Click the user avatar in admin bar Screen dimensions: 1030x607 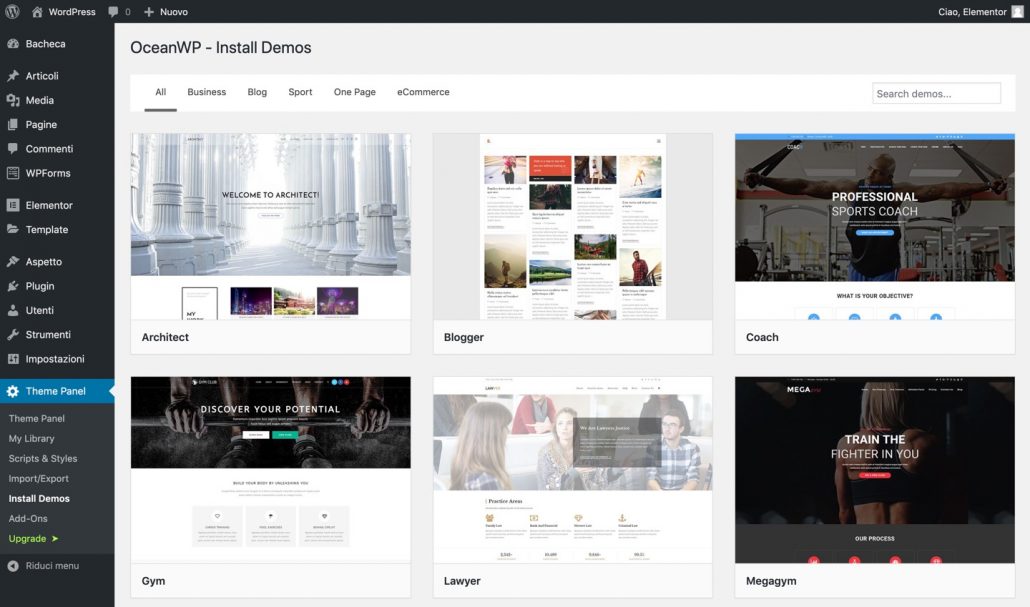pyautogui.click(x=1017, y=12)
